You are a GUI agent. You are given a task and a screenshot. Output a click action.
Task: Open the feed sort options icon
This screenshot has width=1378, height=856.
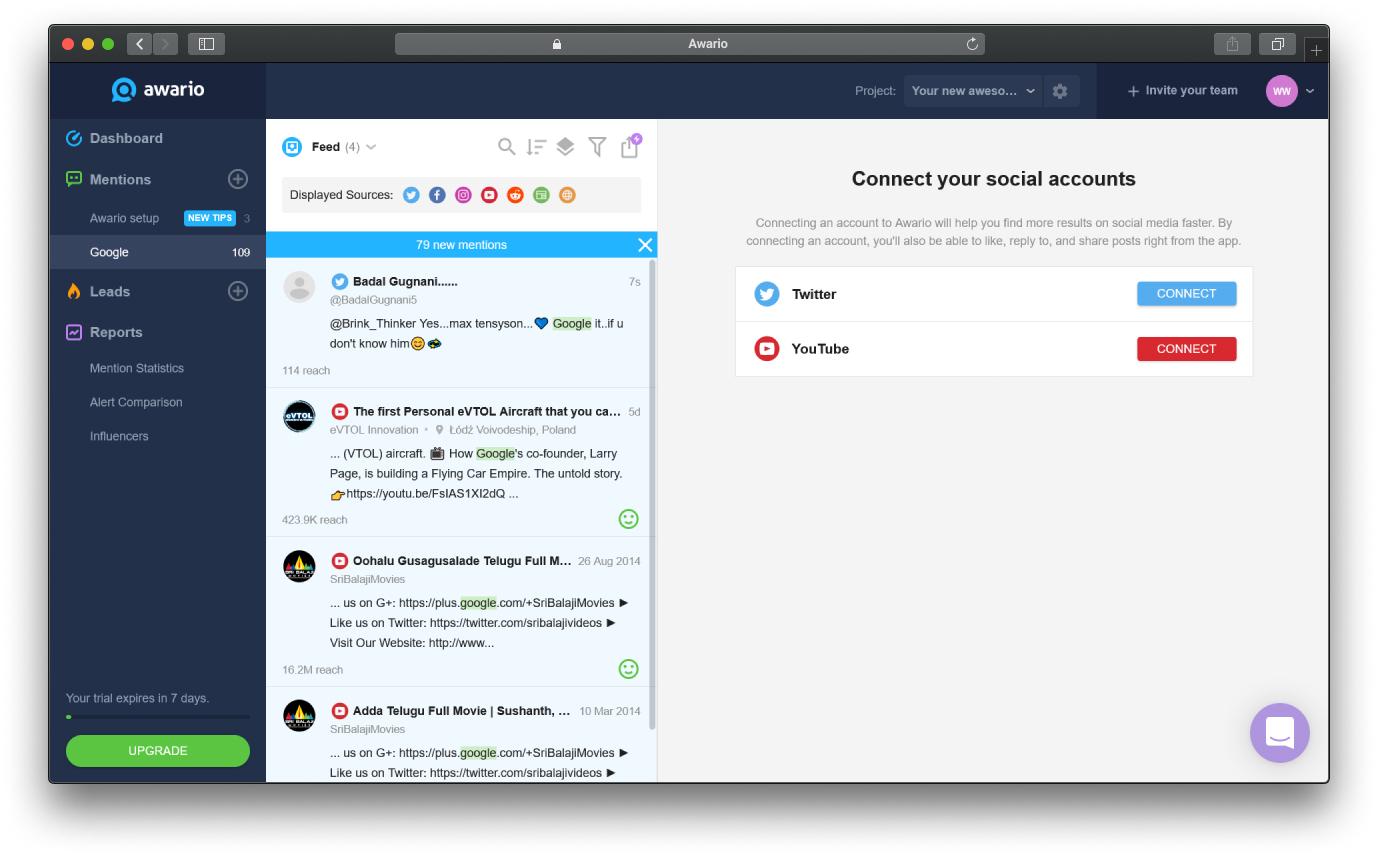[536, 147]
